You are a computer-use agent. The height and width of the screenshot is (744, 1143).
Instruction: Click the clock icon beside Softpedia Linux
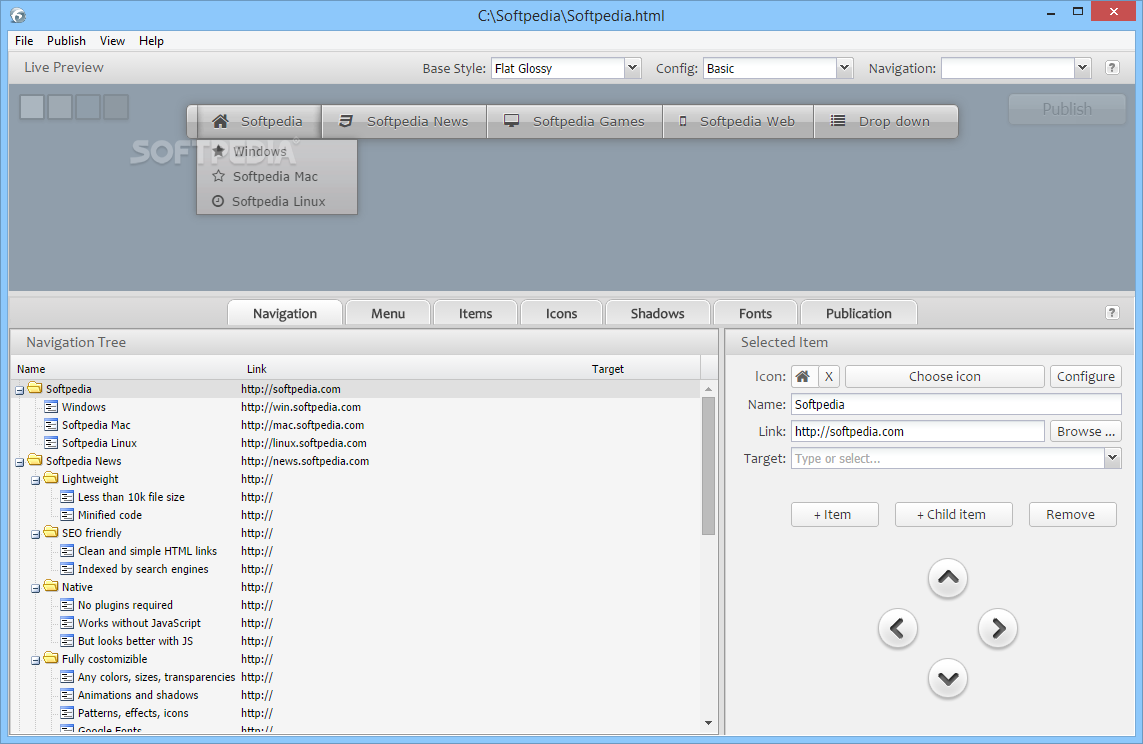tap(217, 201)
